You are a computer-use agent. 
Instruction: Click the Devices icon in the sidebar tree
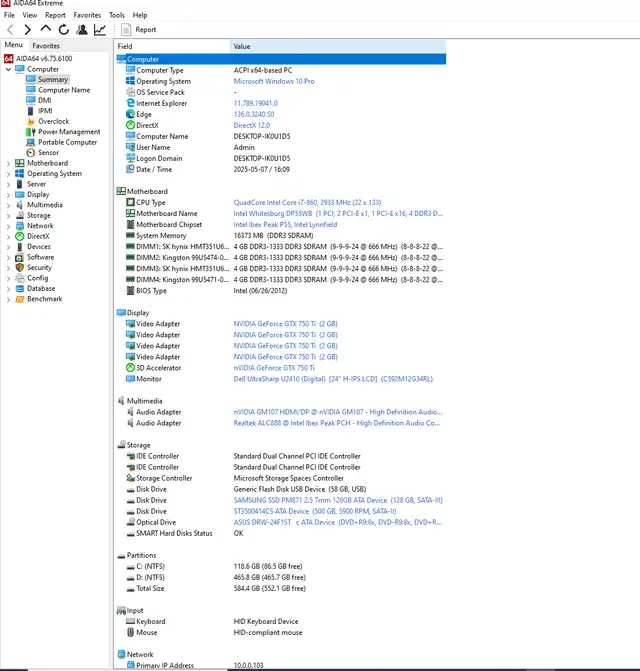click(x=19, y=246)
